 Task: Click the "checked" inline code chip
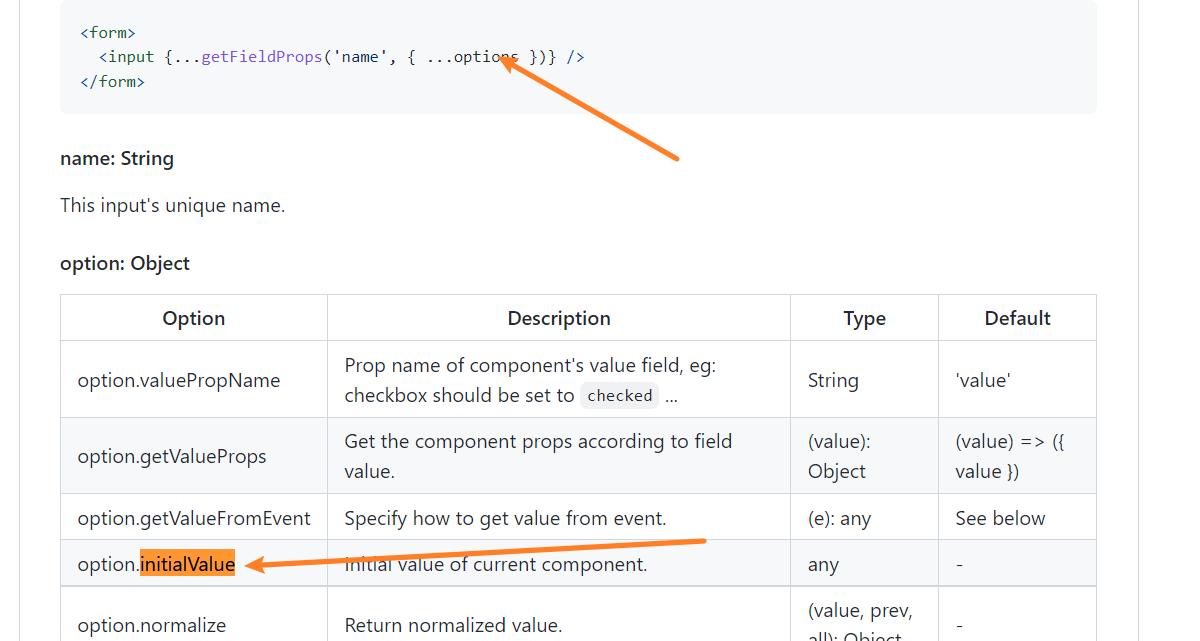pos(620,396)
